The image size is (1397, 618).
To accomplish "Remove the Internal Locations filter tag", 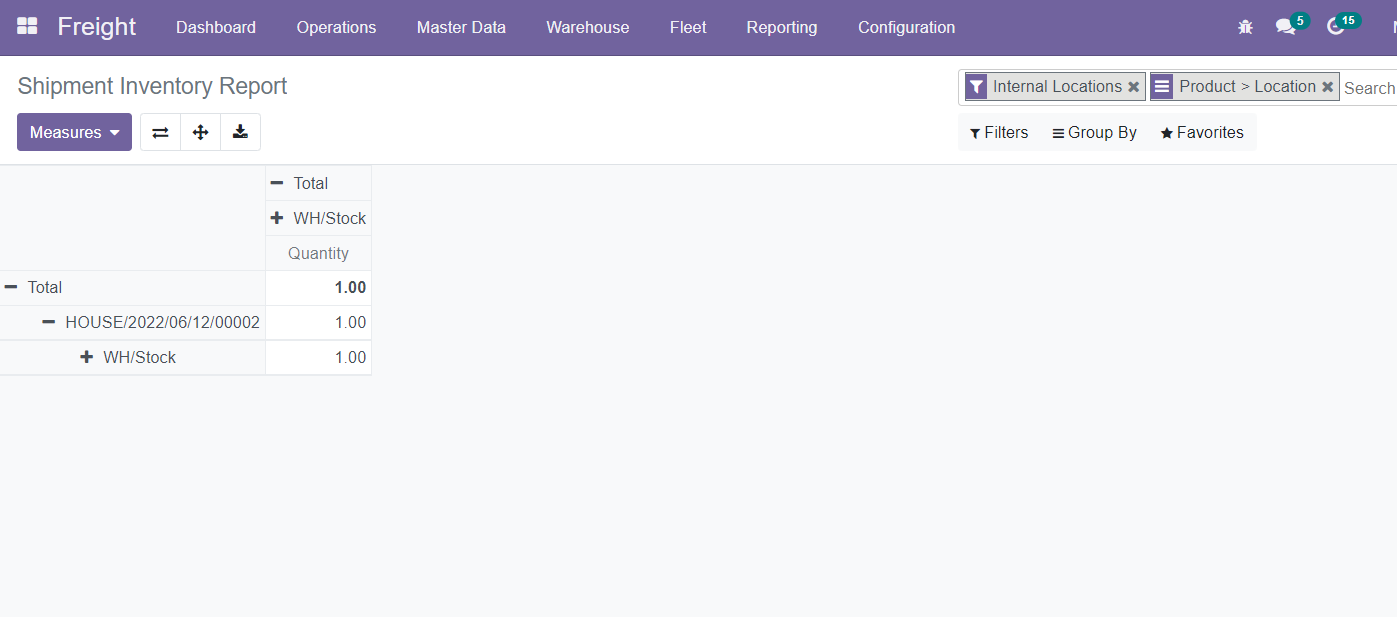I will pos(1133,87).
